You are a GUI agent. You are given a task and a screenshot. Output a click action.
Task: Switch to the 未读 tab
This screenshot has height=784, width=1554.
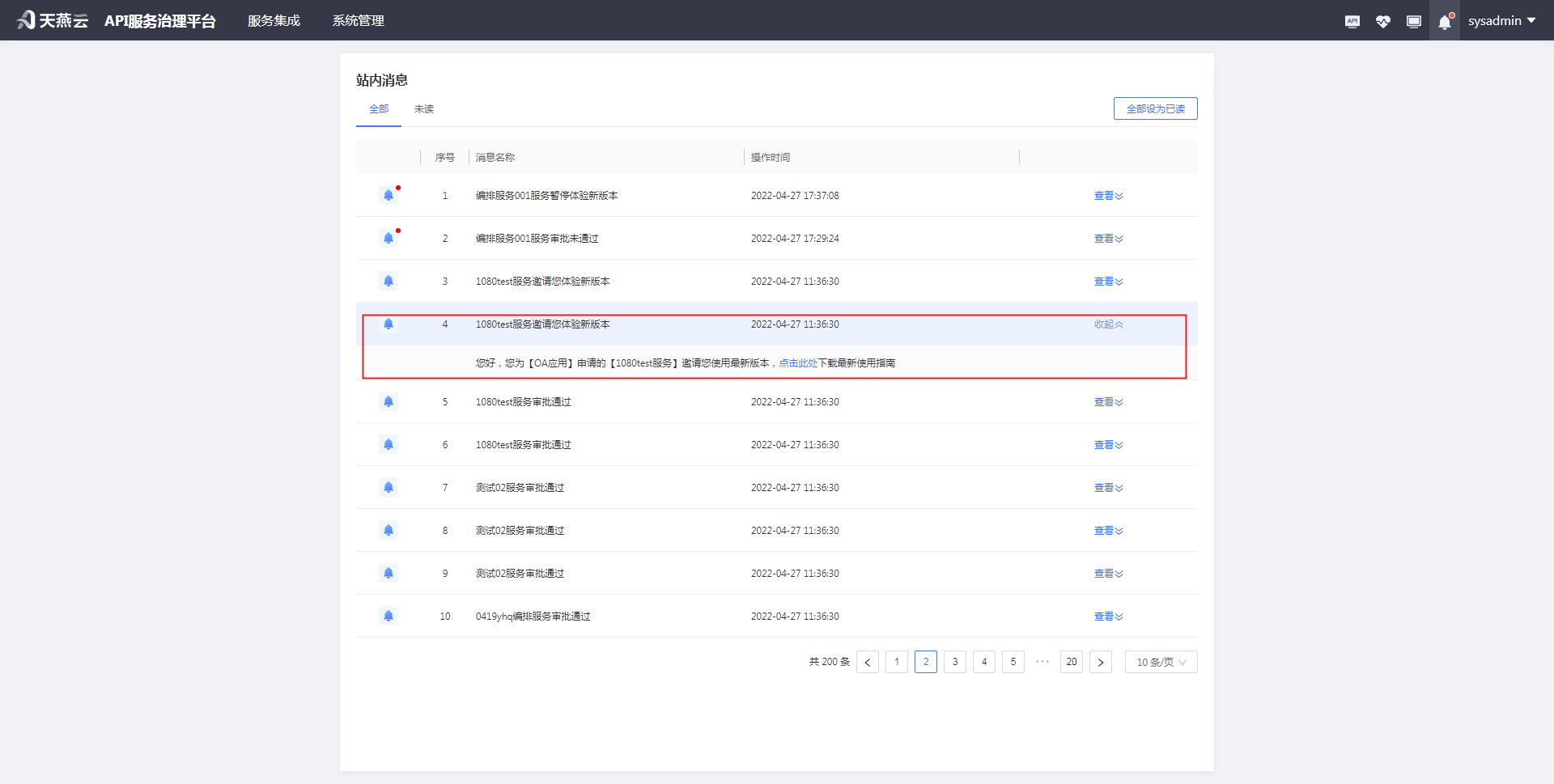424,109
